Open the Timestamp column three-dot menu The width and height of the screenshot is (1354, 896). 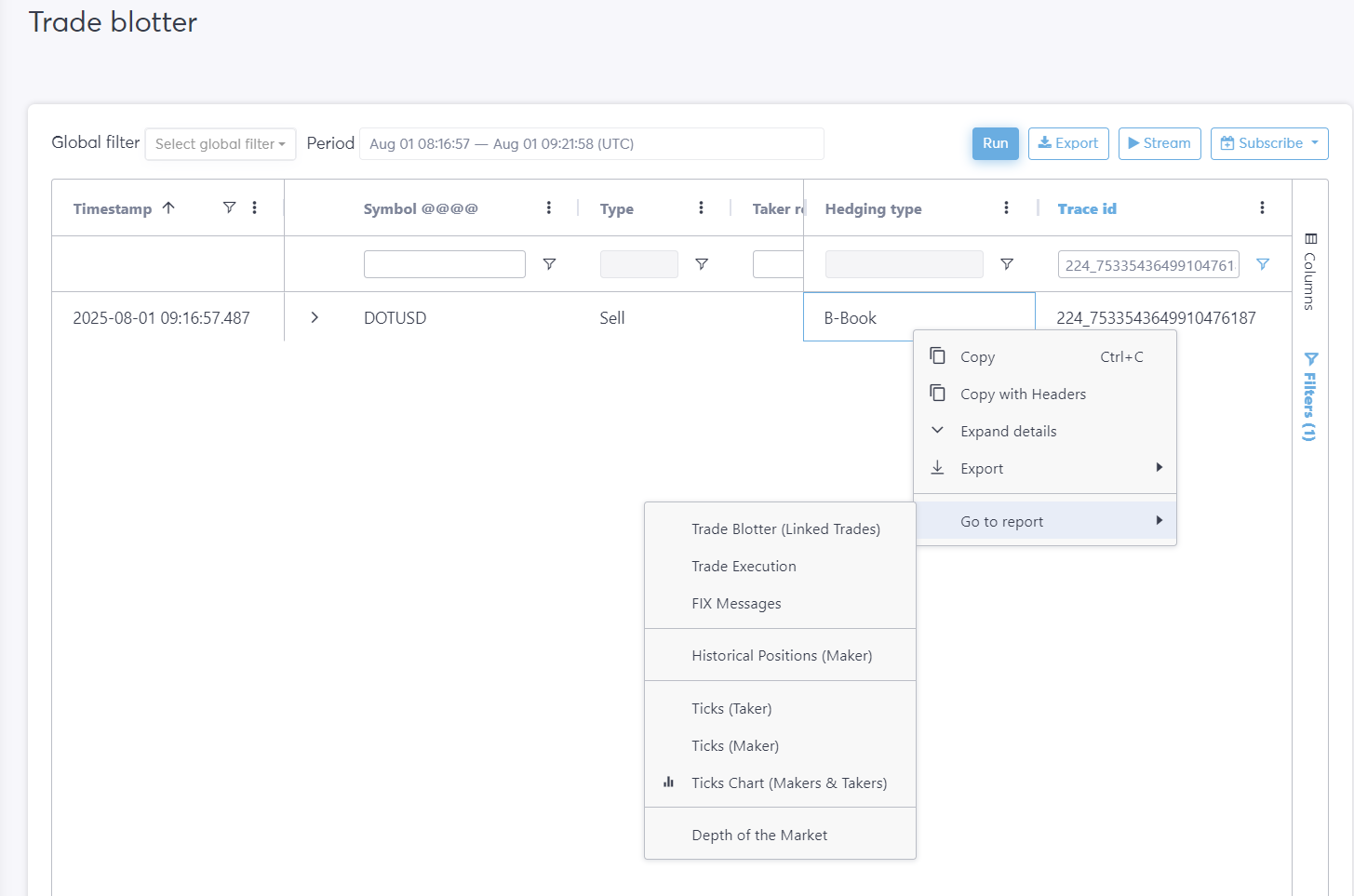(x=255, y=207)
